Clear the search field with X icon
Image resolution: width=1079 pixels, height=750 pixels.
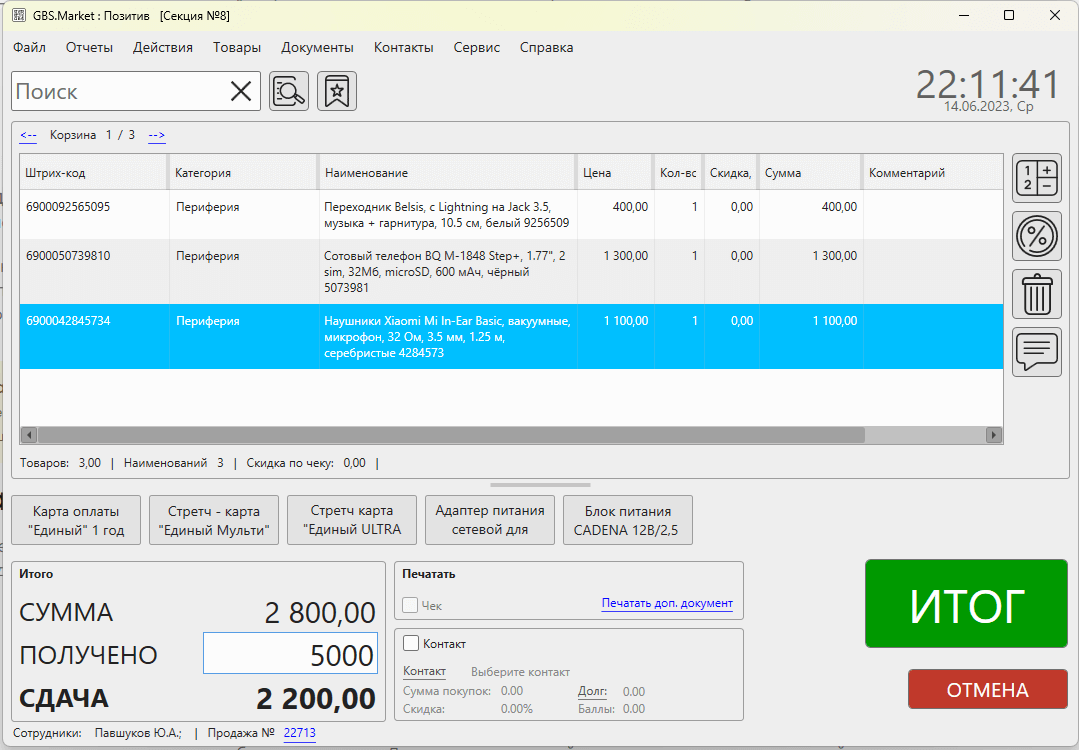[241, 92]
